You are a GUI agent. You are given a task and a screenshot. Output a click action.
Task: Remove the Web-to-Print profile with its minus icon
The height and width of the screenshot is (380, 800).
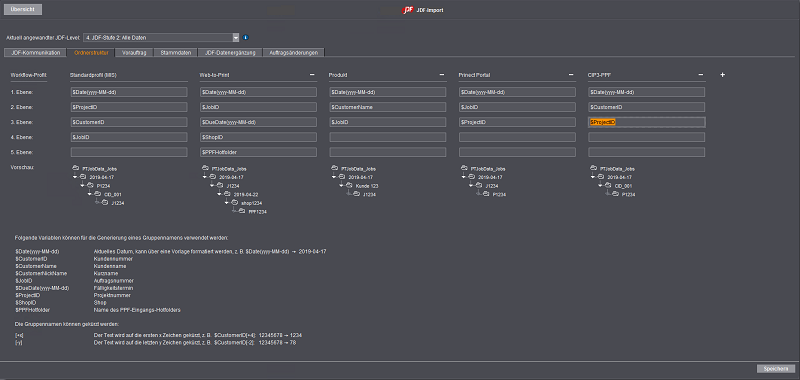point(312,75)
